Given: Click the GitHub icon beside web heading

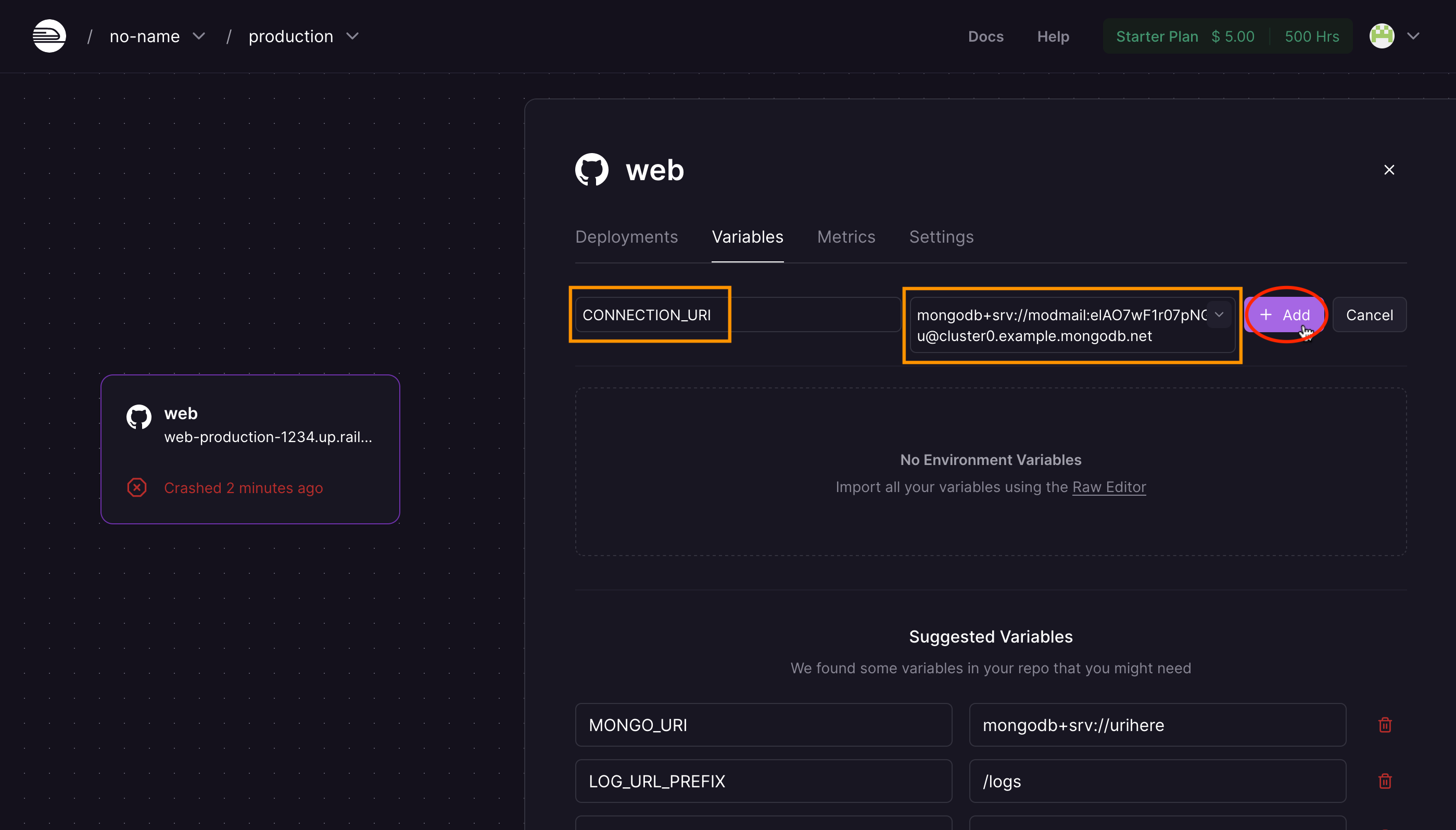Looking at the screenshot, I should click(x=591, y=170).
